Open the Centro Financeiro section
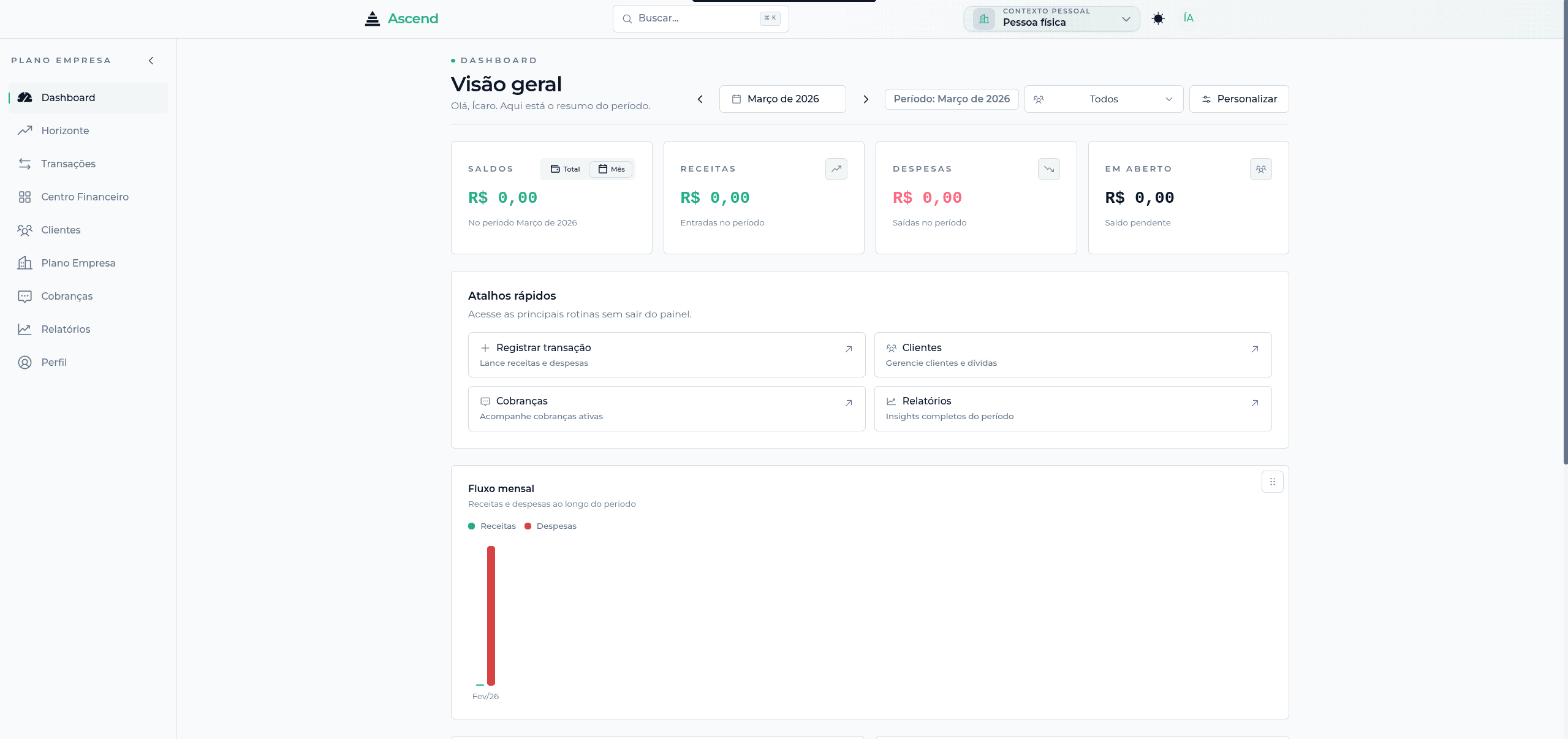1568x739 pixels. tap(84, 197)
